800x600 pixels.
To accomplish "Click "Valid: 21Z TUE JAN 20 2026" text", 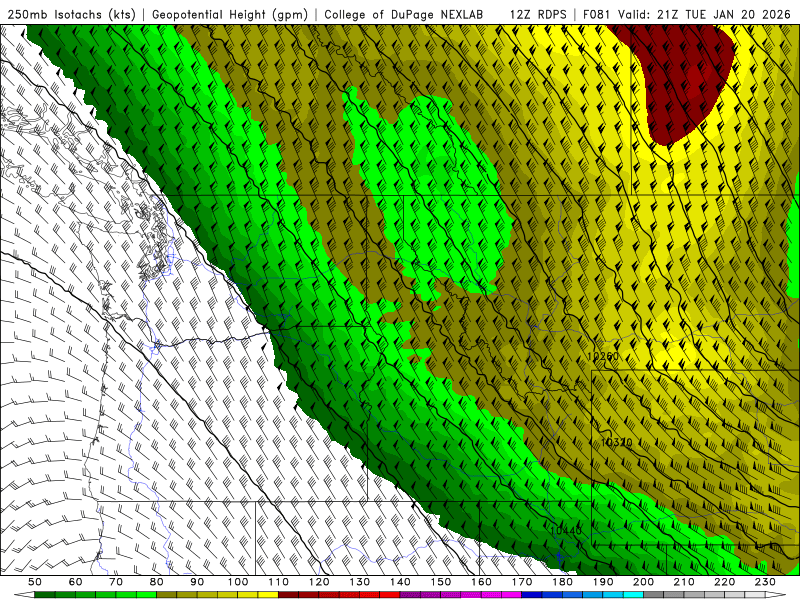I will coord(705,15).
